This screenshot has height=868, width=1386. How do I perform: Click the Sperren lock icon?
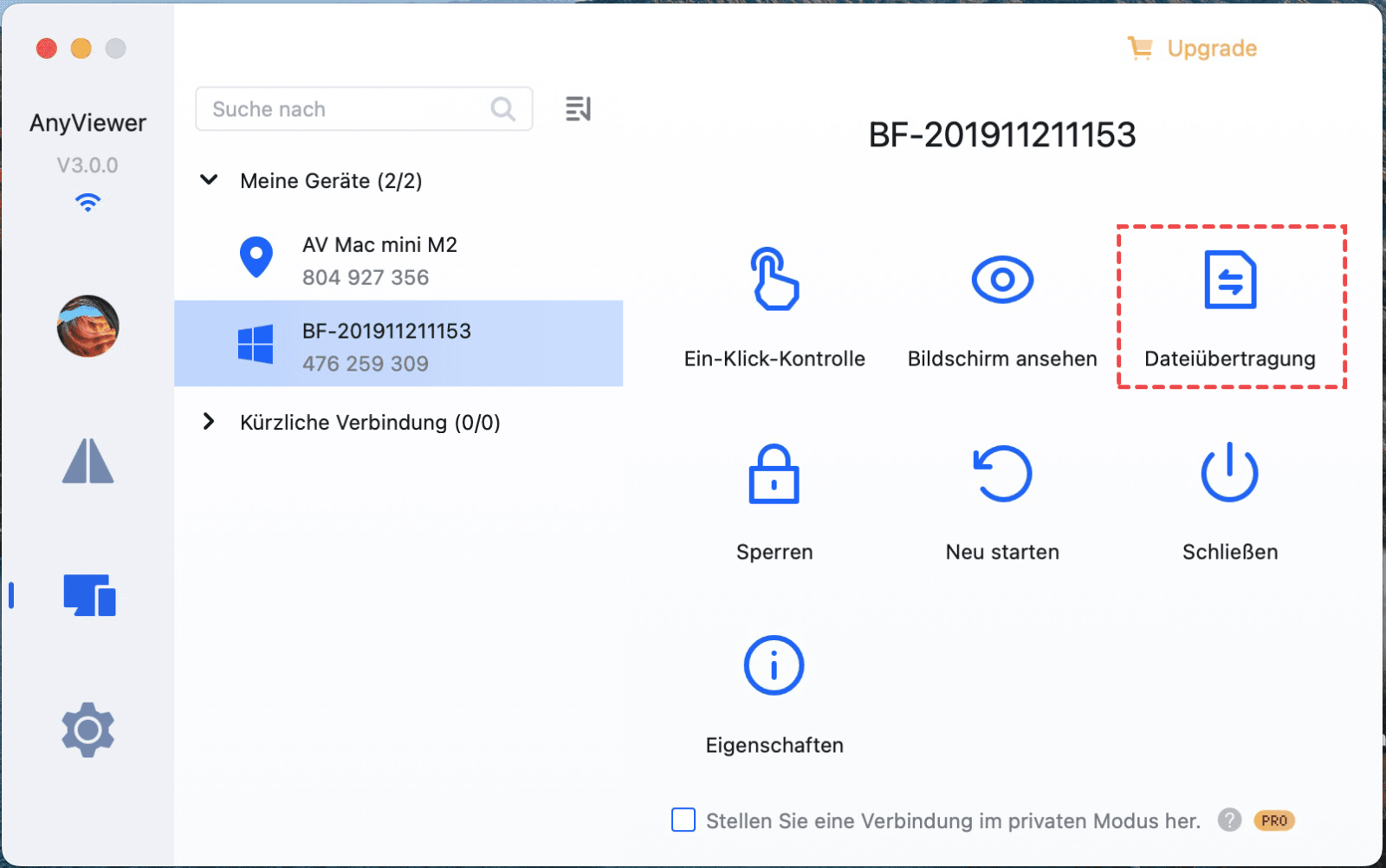click(x=774, y=474)
